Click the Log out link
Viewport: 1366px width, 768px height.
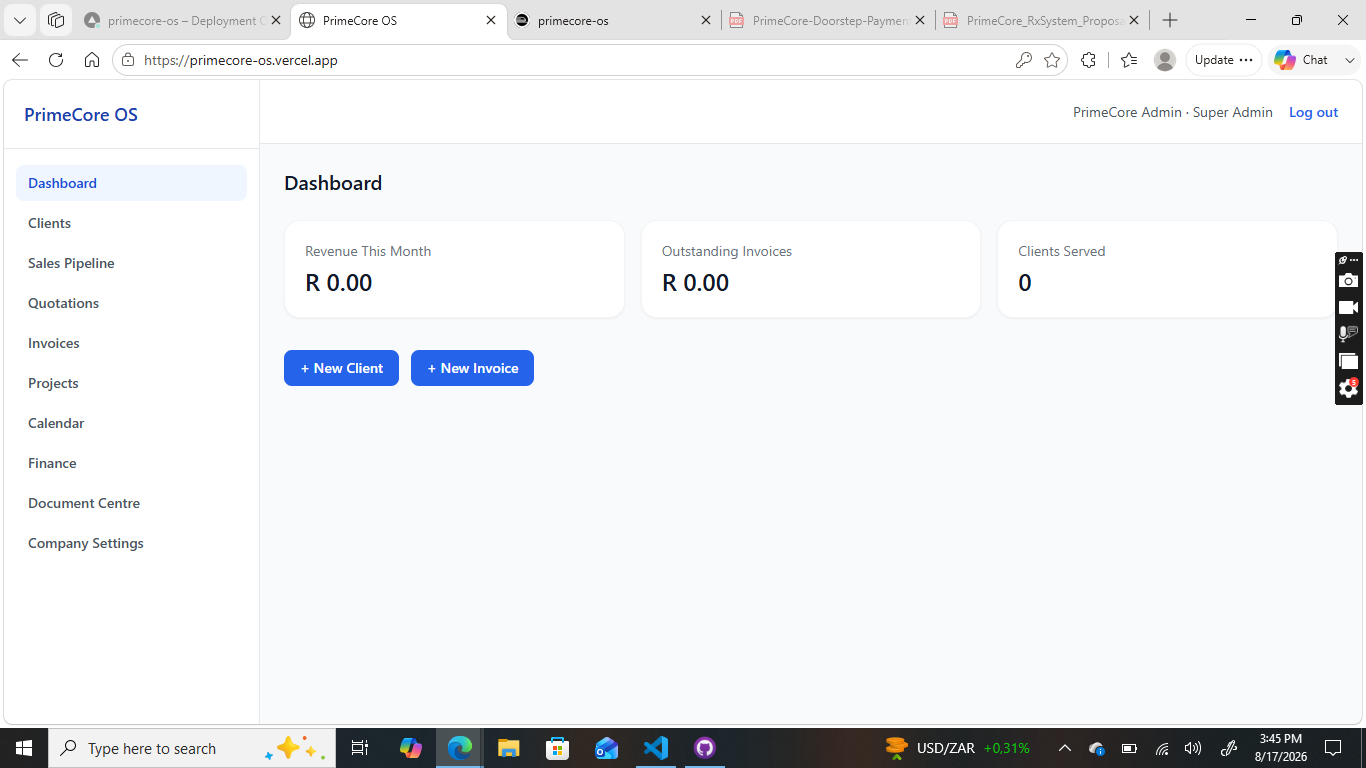coord(1313,112)
